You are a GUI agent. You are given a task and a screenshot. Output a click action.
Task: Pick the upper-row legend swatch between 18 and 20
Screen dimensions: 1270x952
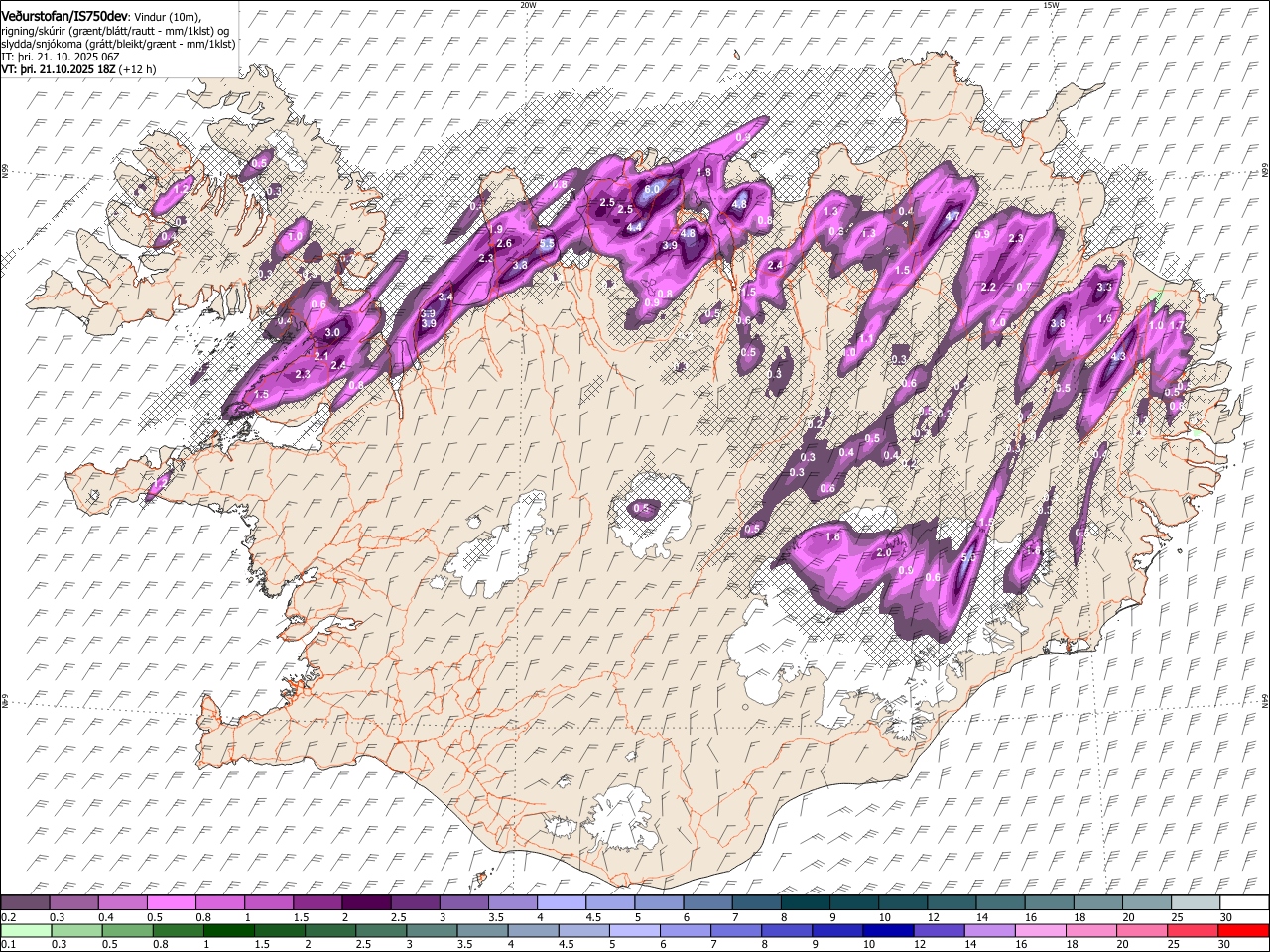point(1096,902)
